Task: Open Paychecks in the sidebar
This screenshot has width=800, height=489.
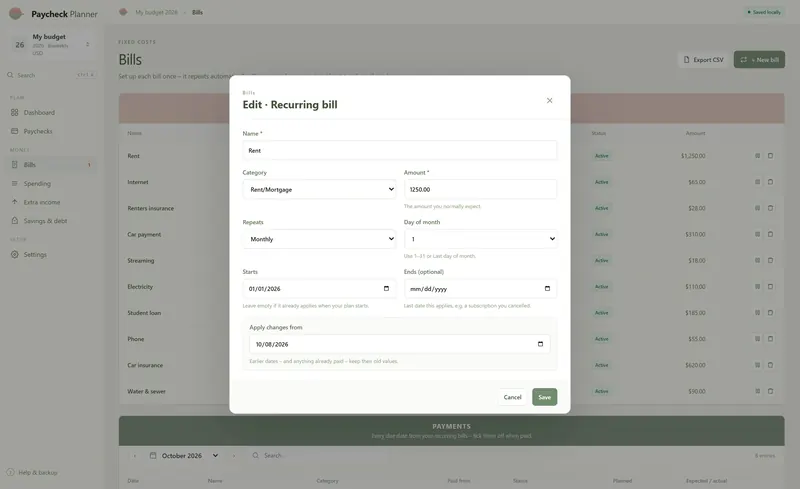Action: (x=51, y=131)
